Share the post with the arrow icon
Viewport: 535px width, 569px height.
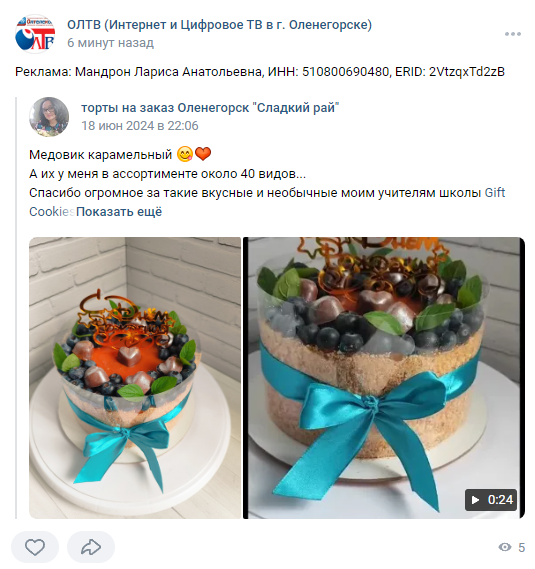(91, 547)
